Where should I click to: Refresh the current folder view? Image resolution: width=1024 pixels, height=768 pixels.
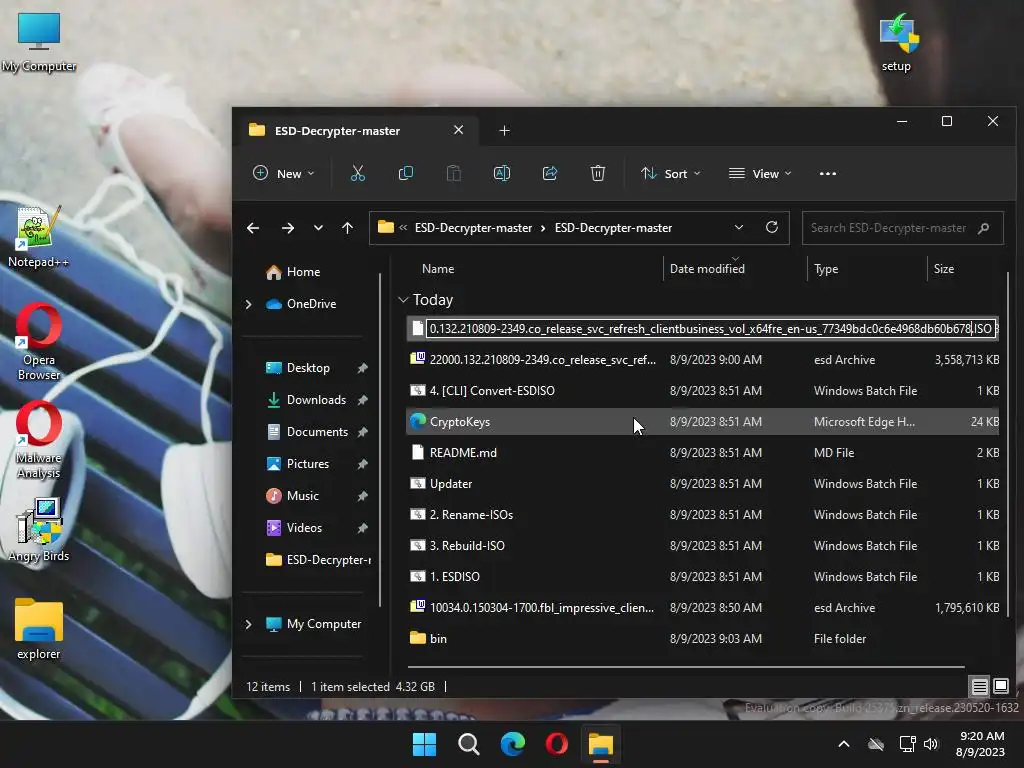(x=771, y=227)
